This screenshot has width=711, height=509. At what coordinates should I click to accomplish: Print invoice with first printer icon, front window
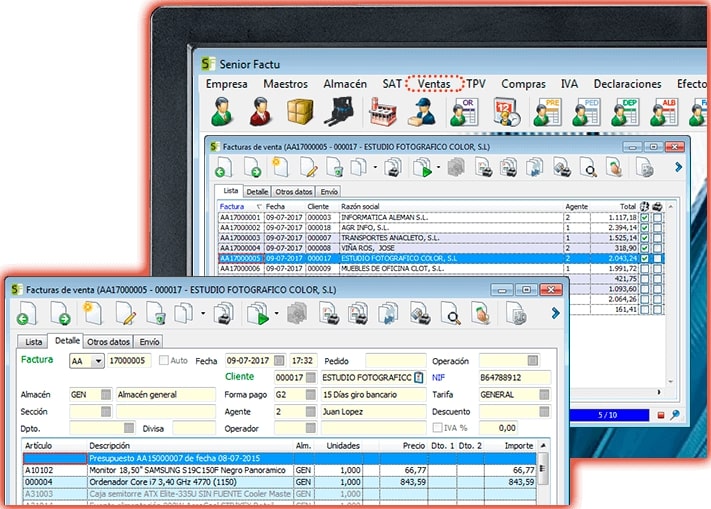click(x=224, y=314)
